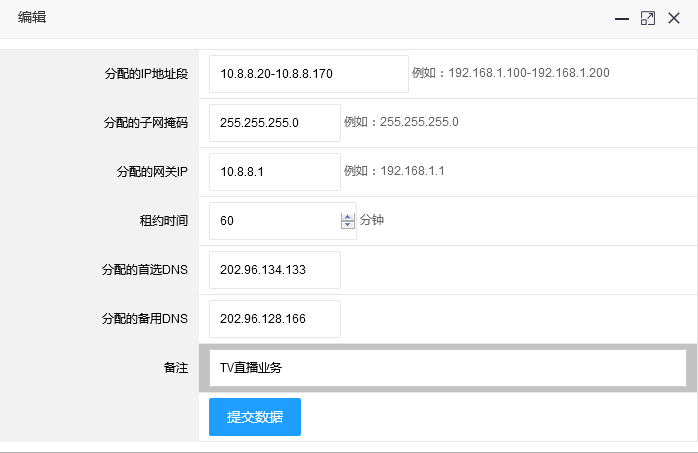Click the 分配的网关IP label

point(152,172)
